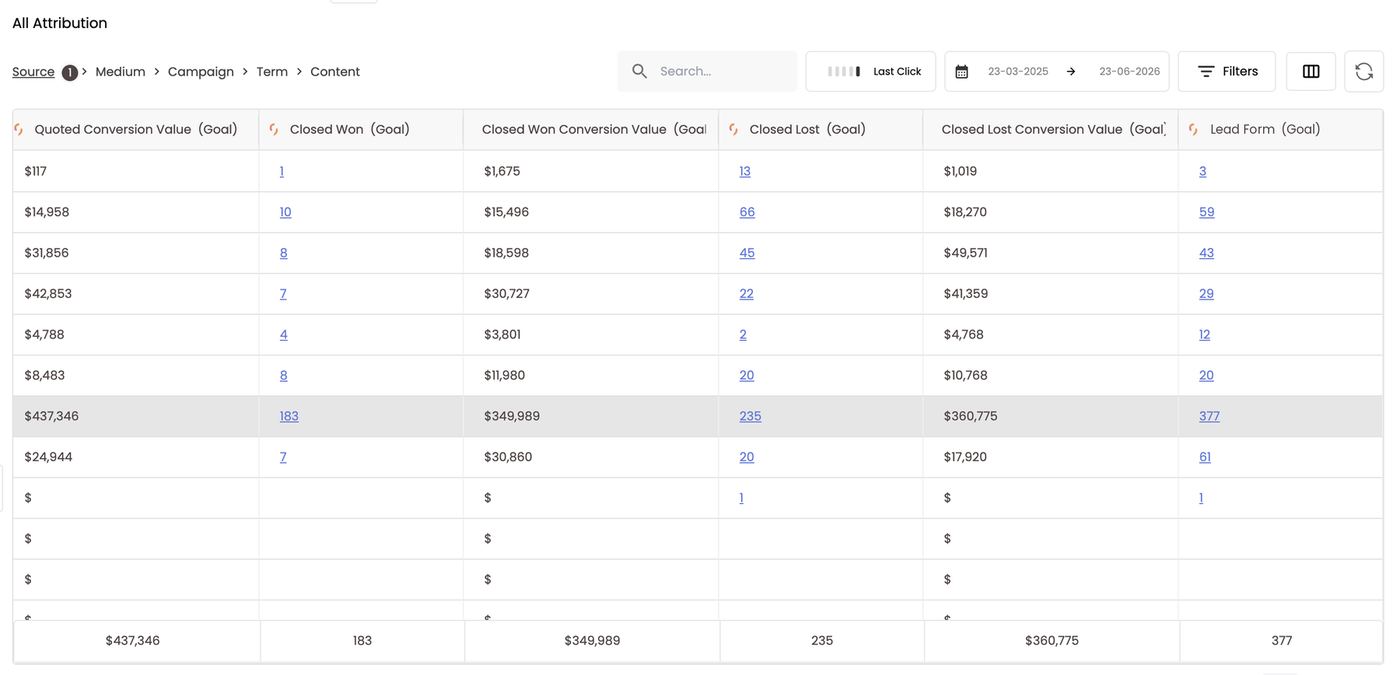Screen dimensions: 1400x675
Task: Switch to the Term breadcrumb level
Action: pyautogui.click(x=272, y=72)
